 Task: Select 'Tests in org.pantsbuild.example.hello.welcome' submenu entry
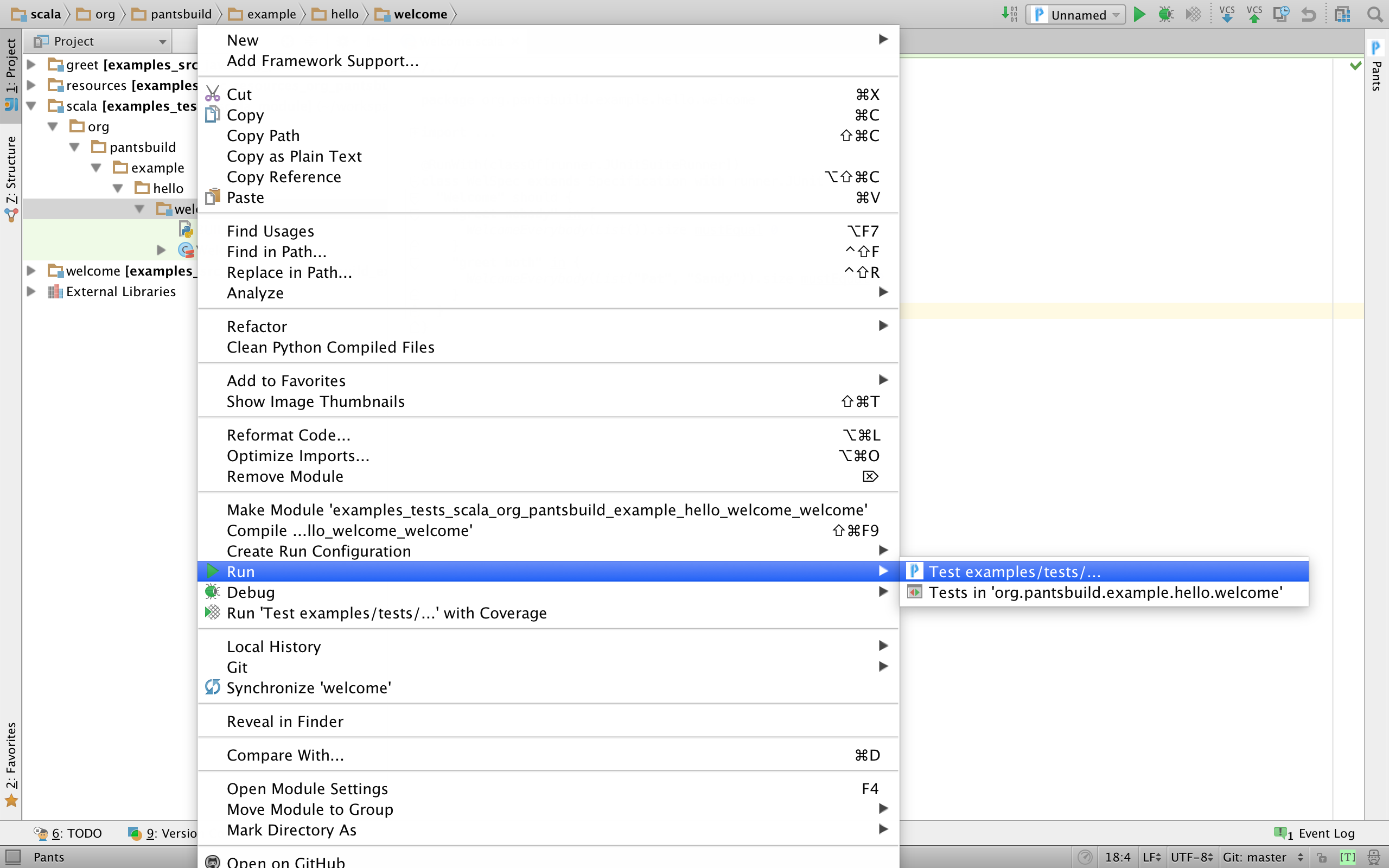point(1105,592)
